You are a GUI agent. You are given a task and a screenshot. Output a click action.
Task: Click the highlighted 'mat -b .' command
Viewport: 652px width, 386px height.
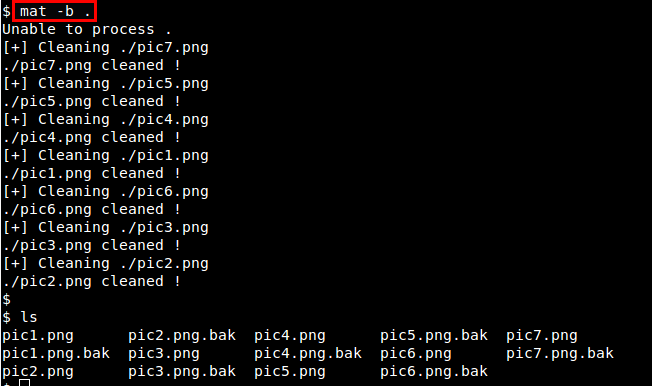(x=55, y=11)
